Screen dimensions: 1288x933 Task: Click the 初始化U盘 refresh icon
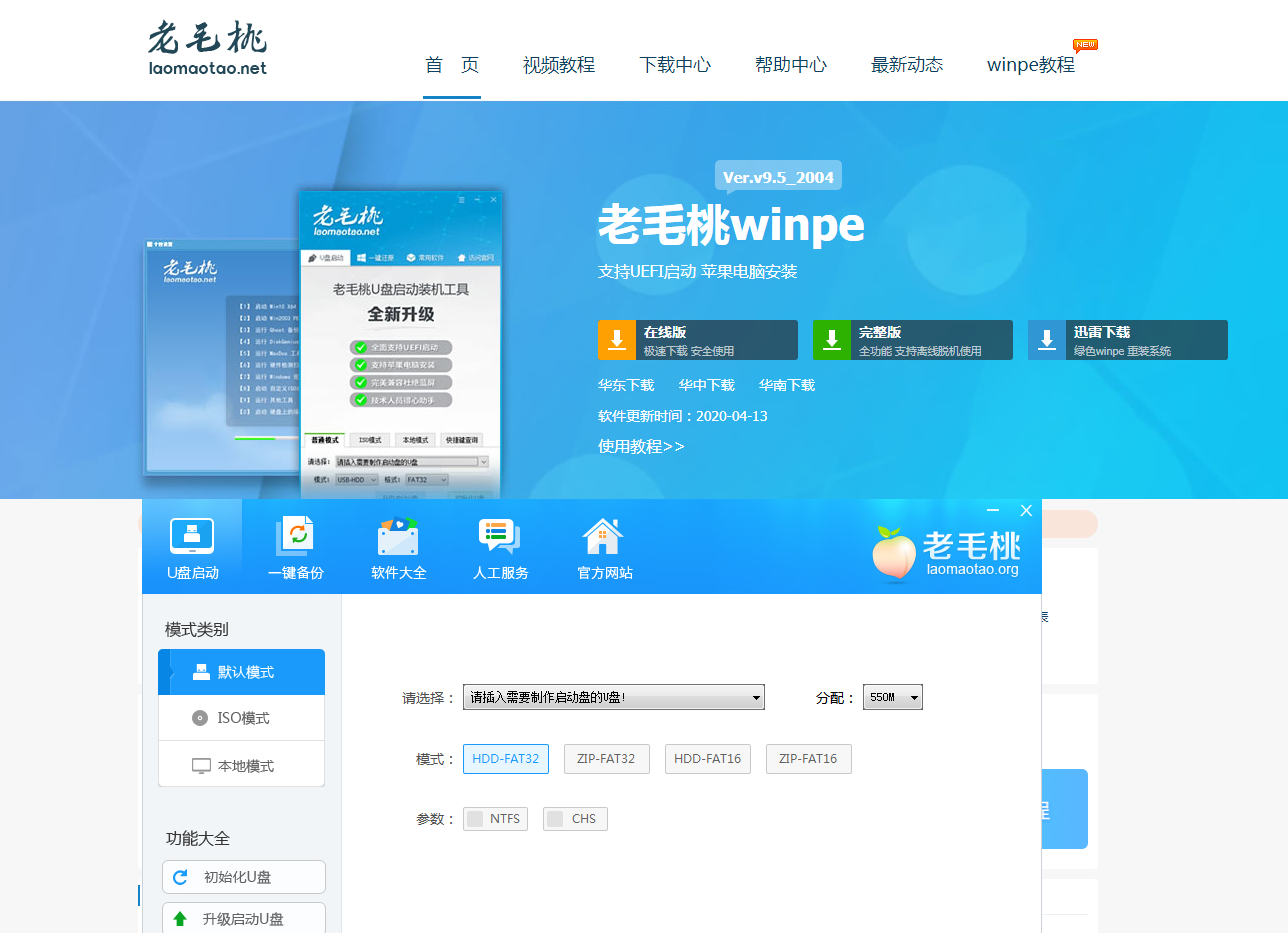180,877
